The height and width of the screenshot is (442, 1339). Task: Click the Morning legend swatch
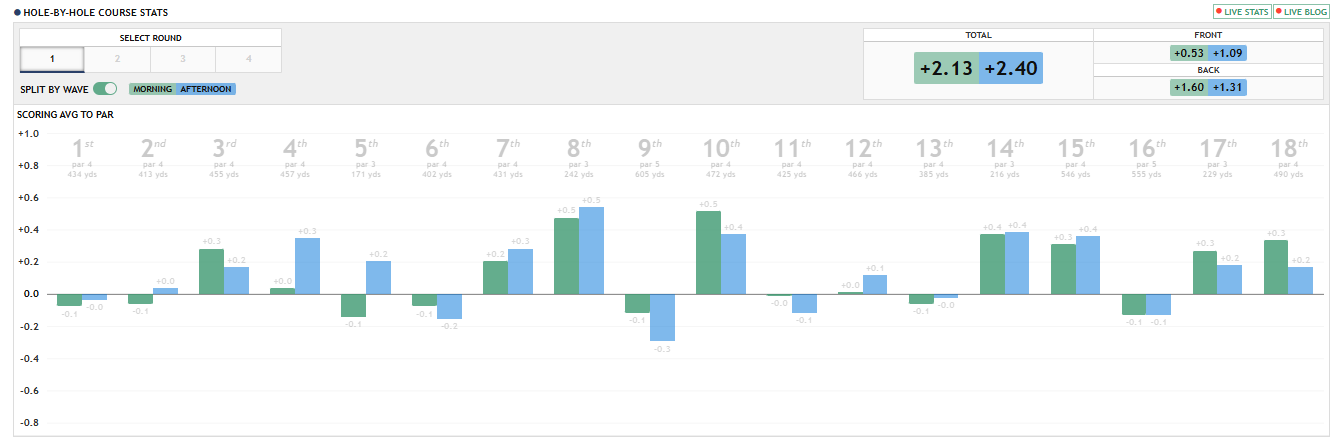(x=152, y=89)
